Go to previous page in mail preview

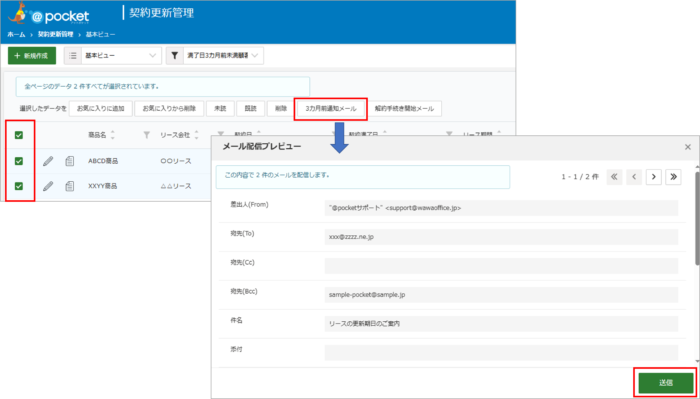(x=634, y=177)
